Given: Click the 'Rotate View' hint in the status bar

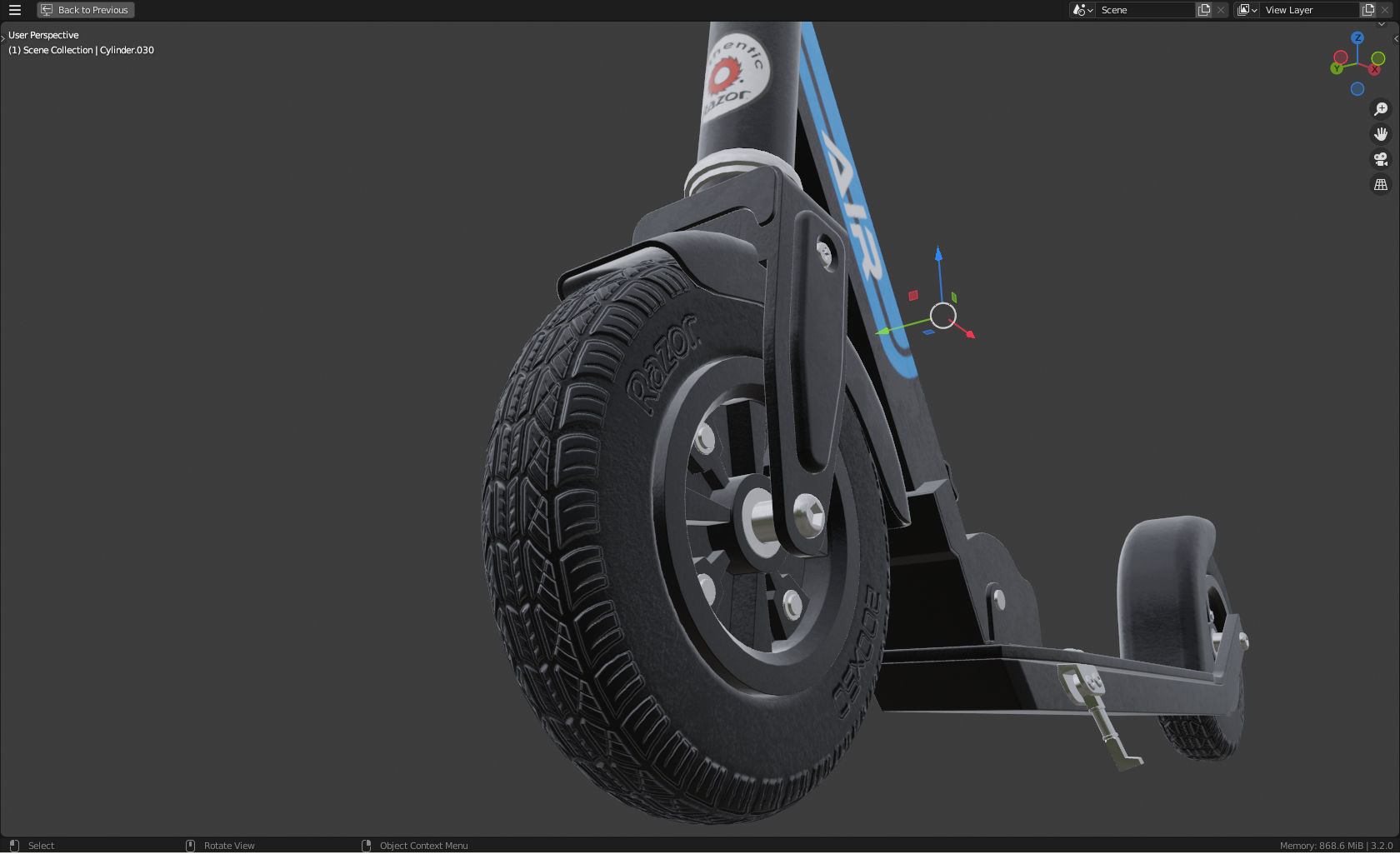Looking at the screenshot, I should click(x=229, y=846).
